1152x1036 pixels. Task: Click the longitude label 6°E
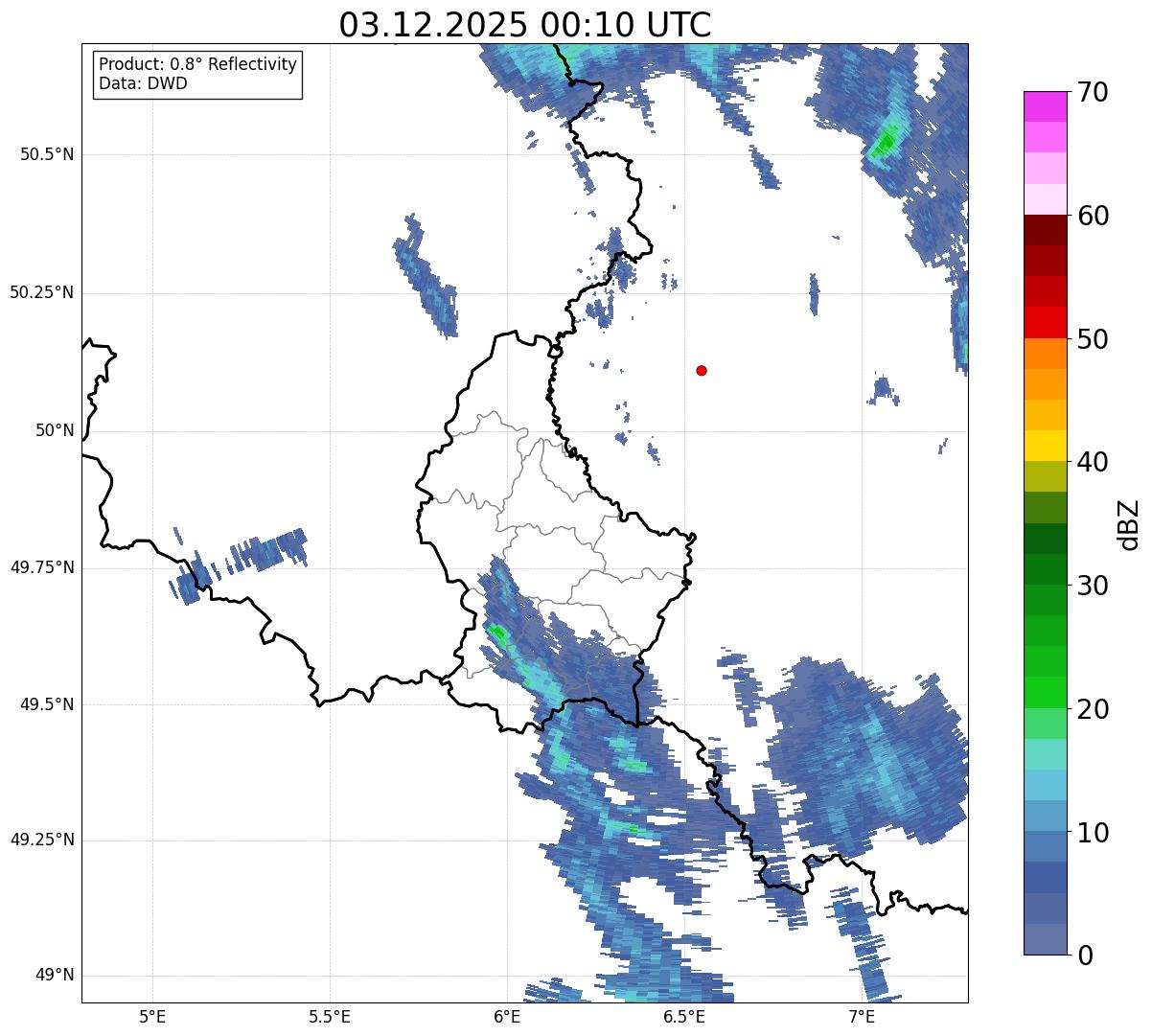[507, 1016]
